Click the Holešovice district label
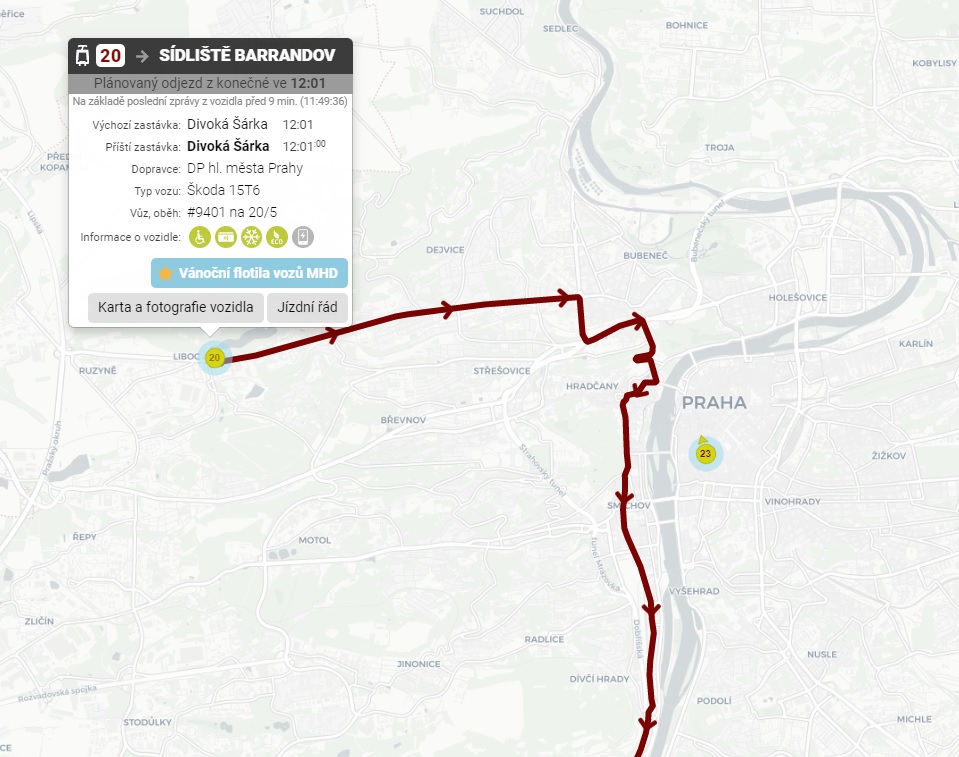Screen dimensions: 959x757 tap(798, 297)
